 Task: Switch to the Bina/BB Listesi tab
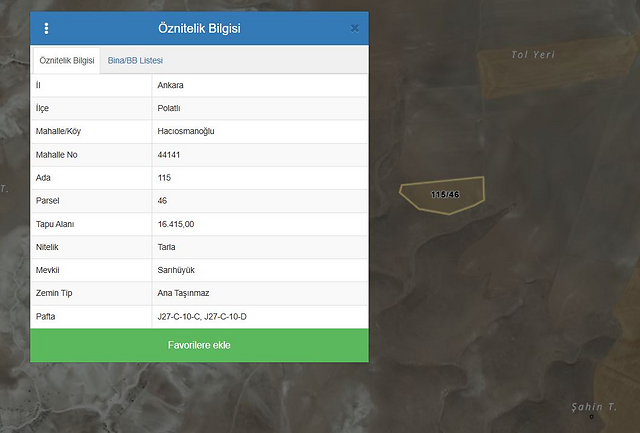coord(135,61)
